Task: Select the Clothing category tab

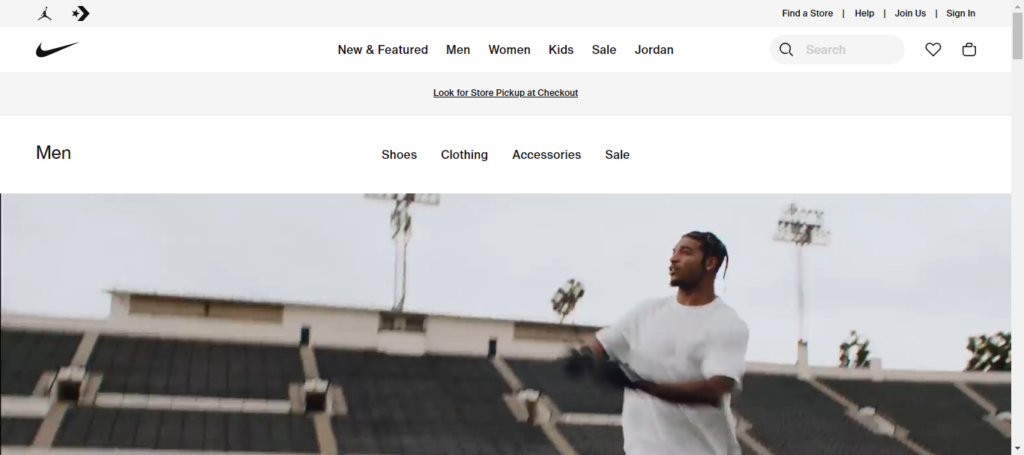Action: click(x=464, y=155)
